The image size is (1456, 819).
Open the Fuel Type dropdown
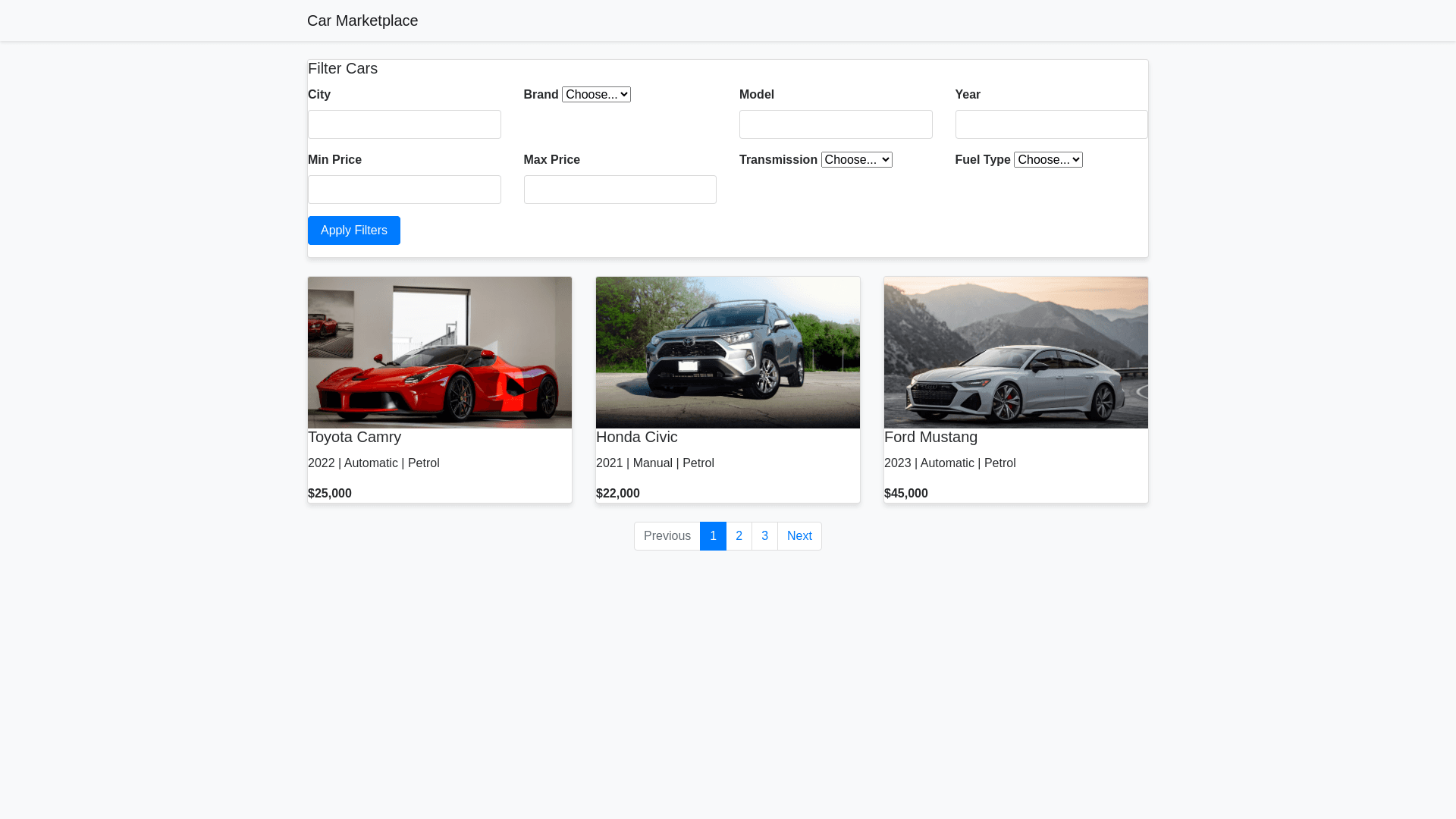click(1048, 159)
